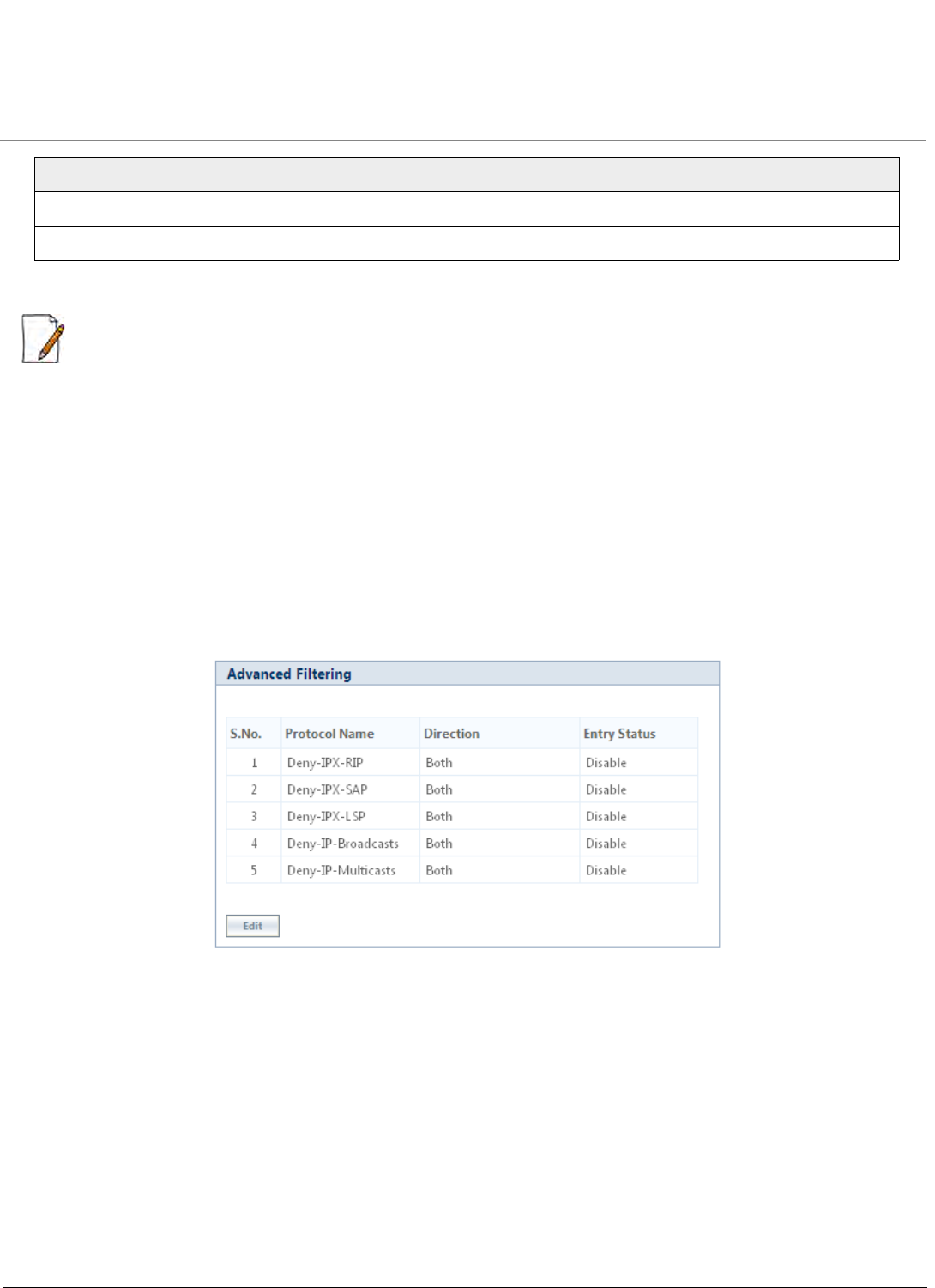935x1288 pixels.
Task: Click Disable status for Deny-IP-Broadcasts
Action: click(x=606, y=844)
